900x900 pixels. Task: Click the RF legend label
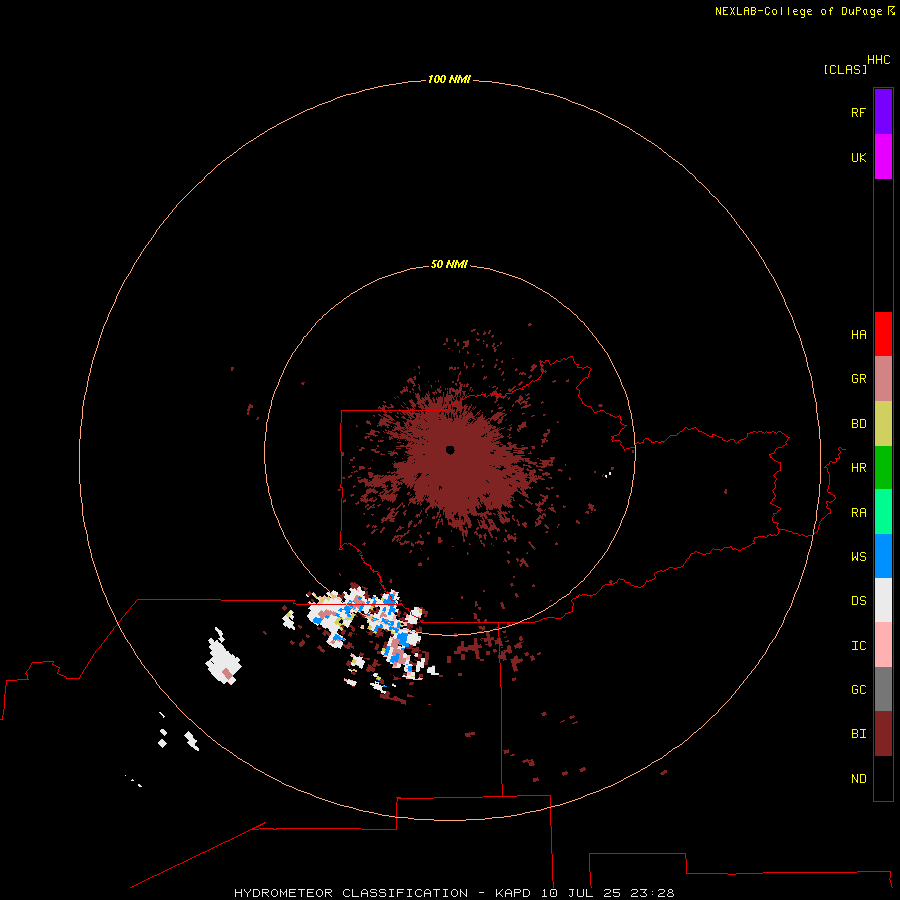858,112
